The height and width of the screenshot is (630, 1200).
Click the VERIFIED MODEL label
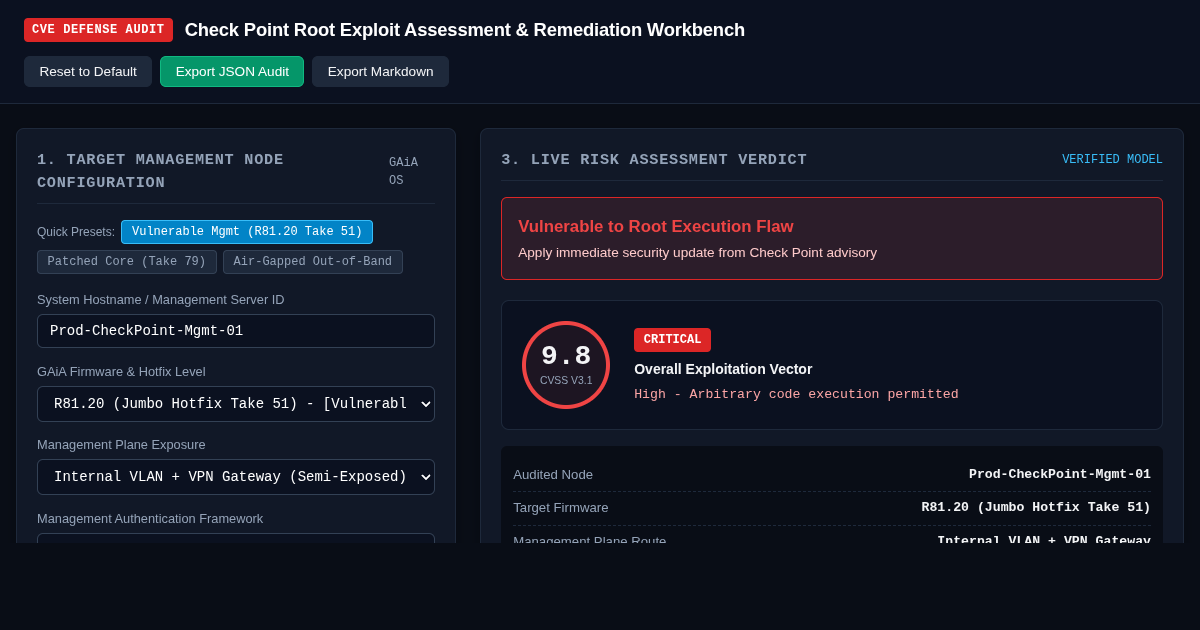pyautogui.click(x=1112, y=160)
